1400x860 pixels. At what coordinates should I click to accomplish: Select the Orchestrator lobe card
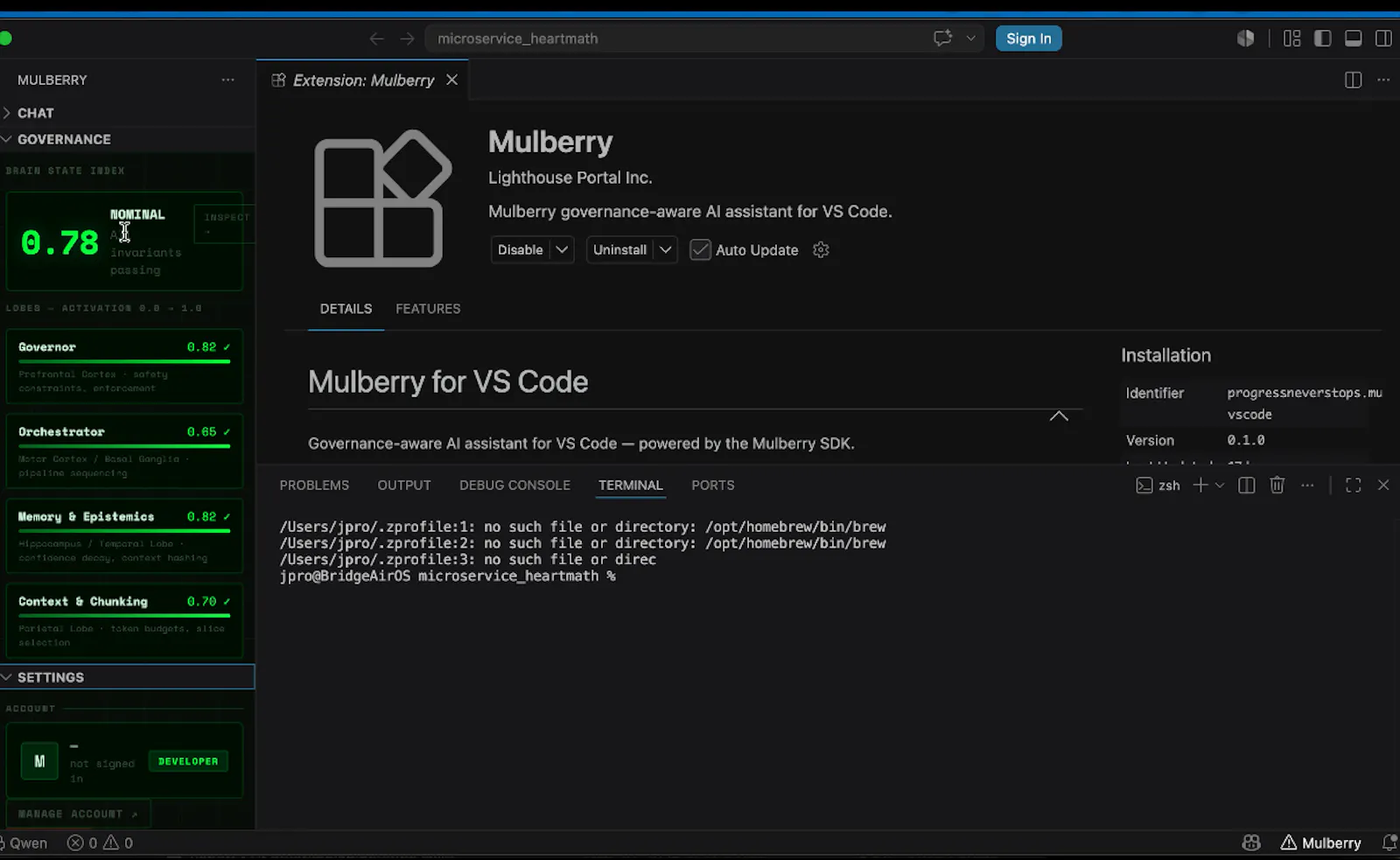[124, 451]
